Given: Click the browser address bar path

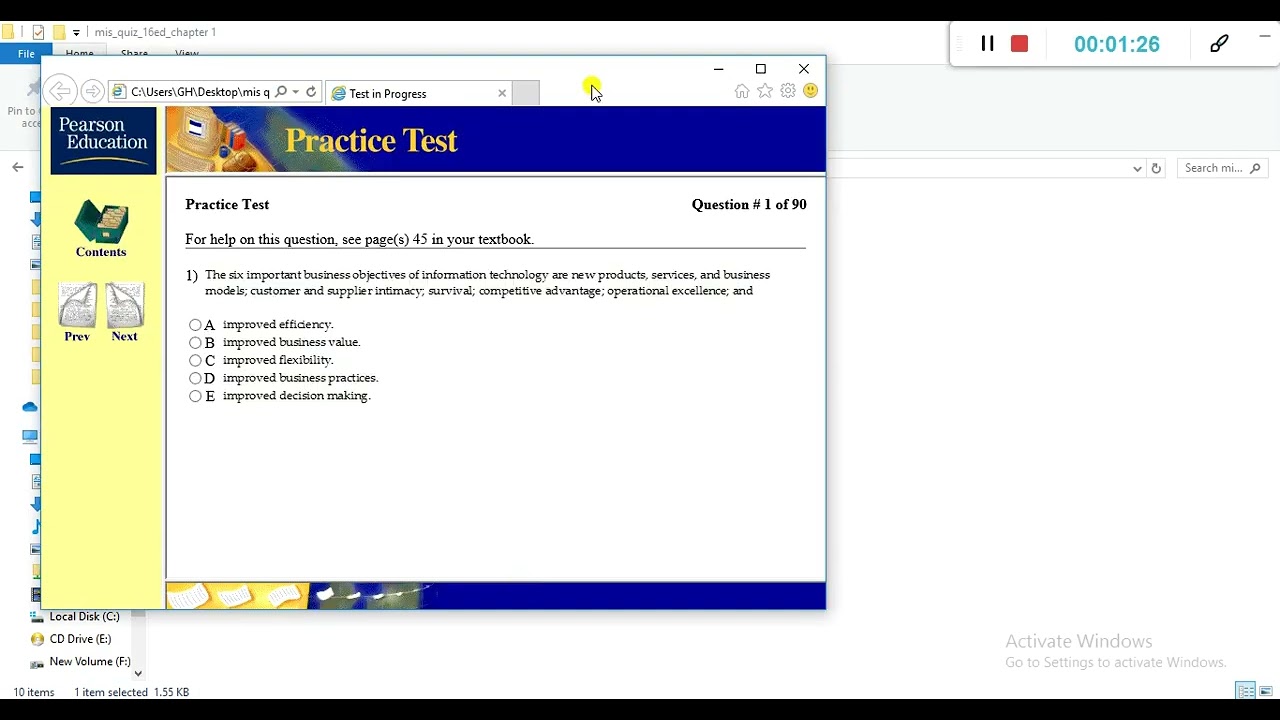Looking at the screenshot, I should tap(200, 92).
